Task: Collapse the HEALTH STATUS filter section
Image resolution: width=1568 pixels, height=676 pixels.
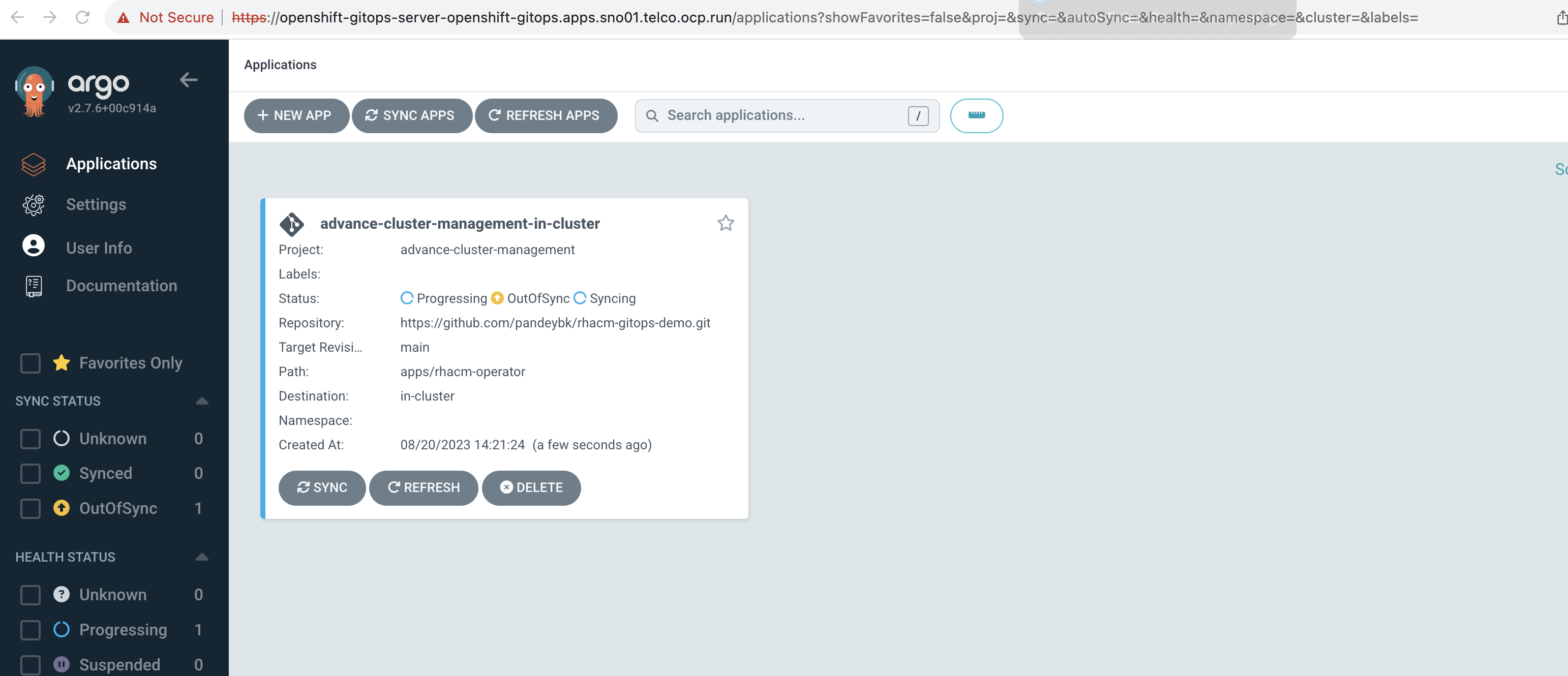Action: click(x=202, y=557)
